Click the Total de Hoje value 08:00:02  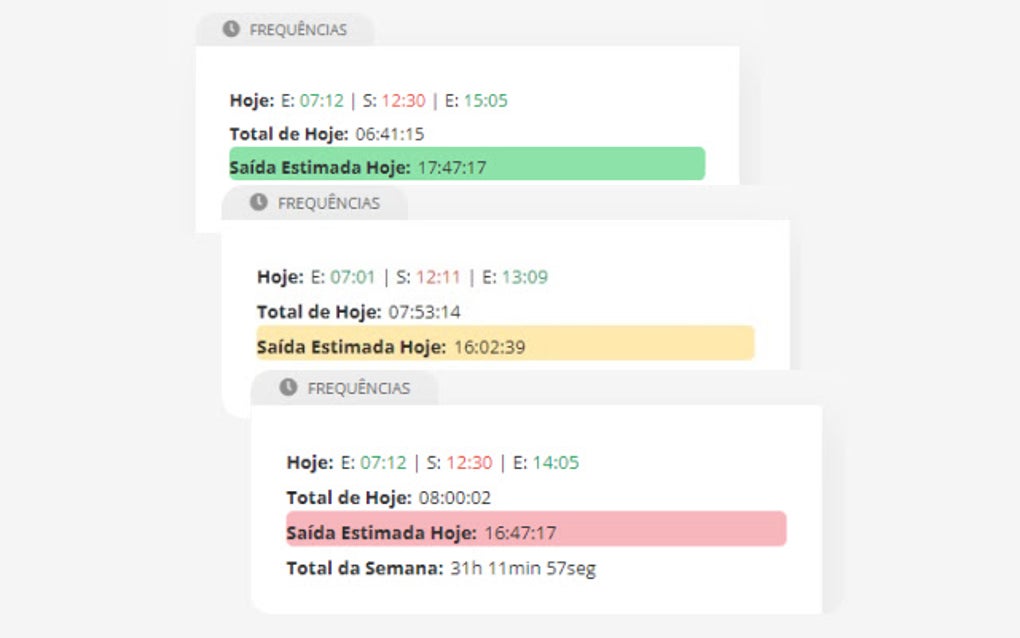(454, 497)
